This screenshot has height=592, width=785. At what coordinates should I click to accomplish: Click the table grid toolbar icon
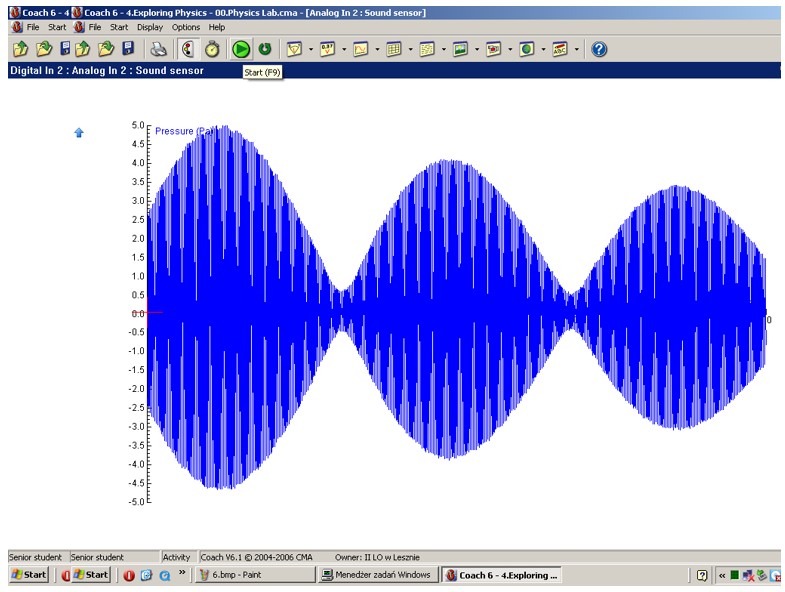[x=394, y=48]
